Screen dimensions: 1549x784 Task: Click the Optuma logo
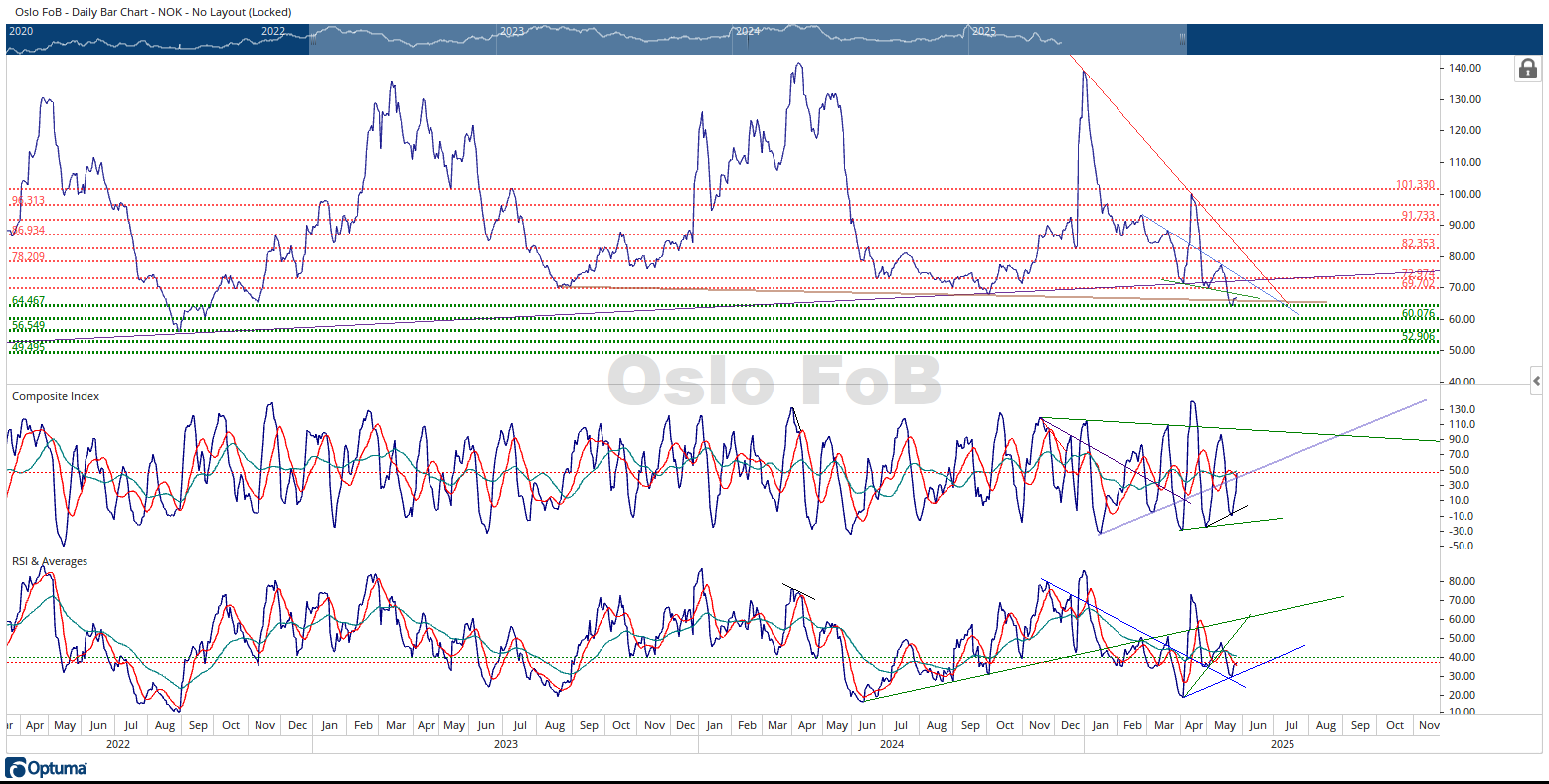click(46, 768)
